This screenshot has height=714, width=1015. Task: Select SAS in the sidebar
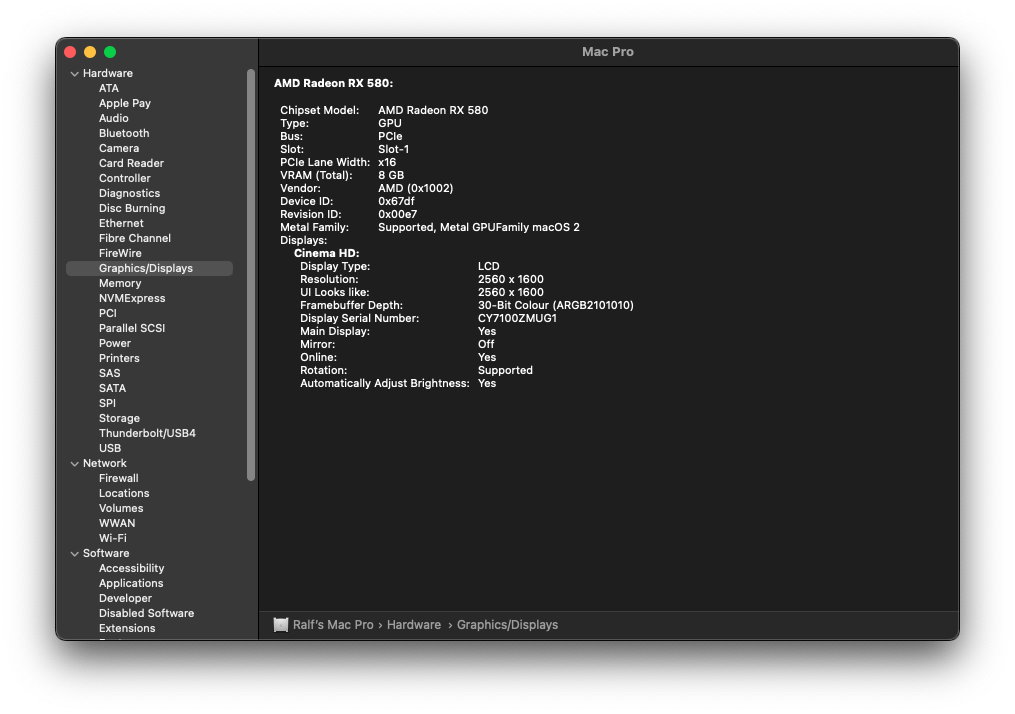[x=109, y=373]
